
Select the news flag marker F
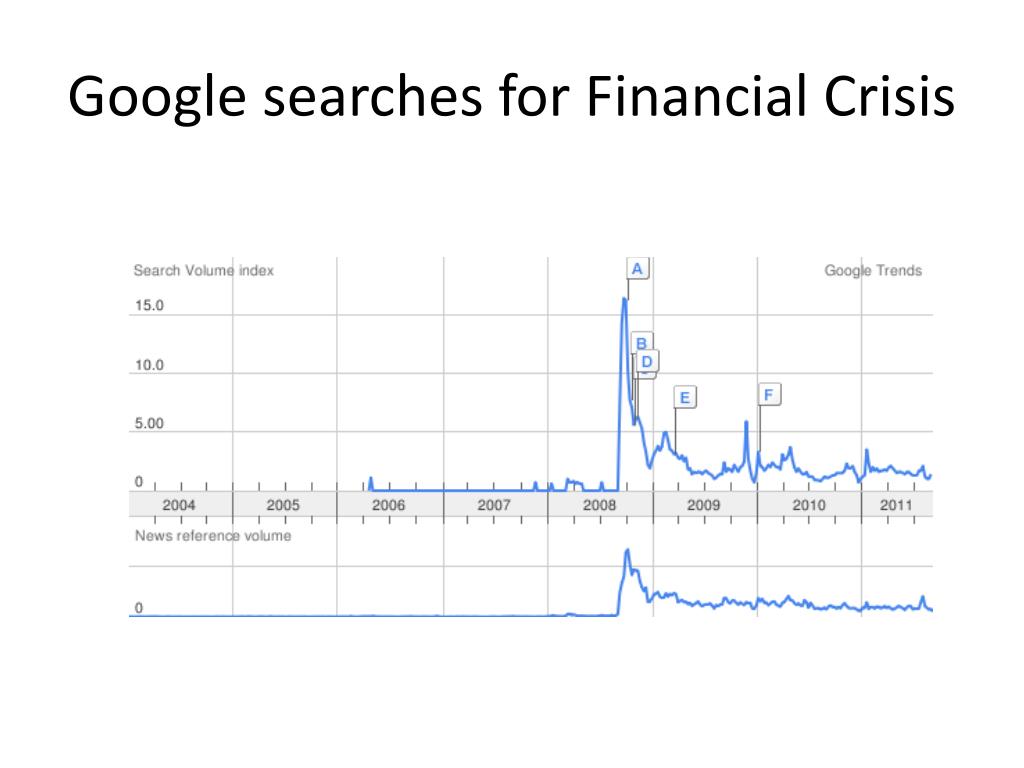pyautogui.click(x=769, y=394)
